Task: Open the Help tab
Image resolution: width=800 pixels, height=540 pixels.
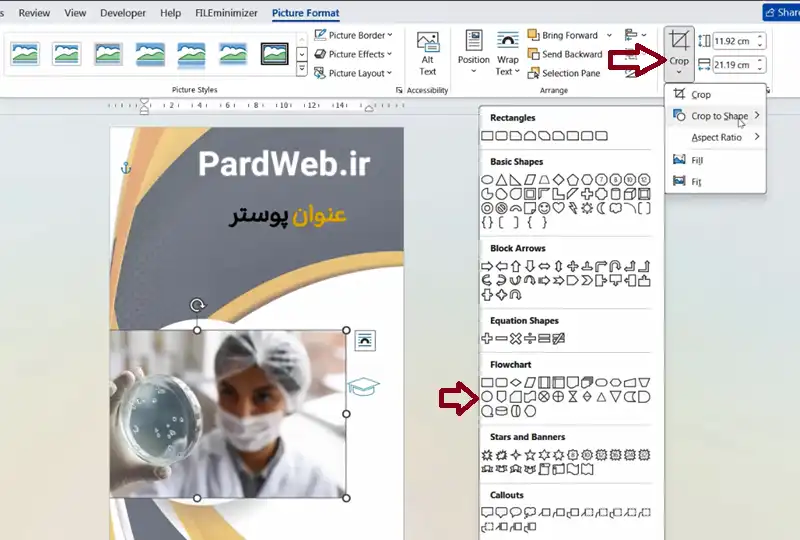Action: pos(170,13)
